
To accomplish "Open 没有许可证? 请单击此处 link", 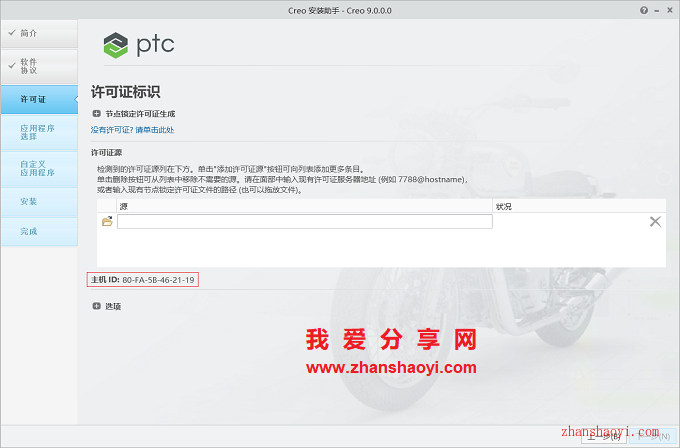I will coord(132,130).
